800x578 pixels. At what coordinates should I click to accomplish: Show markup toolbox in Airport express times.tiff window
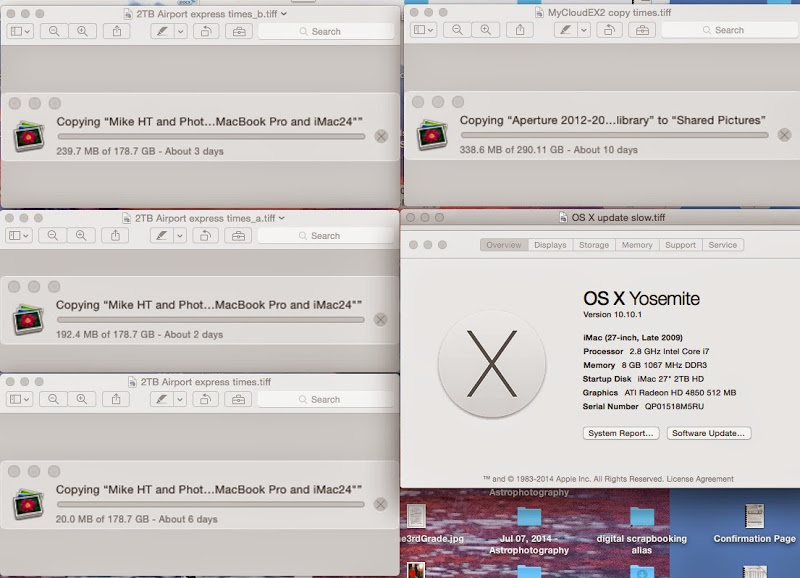pos(238,399)
